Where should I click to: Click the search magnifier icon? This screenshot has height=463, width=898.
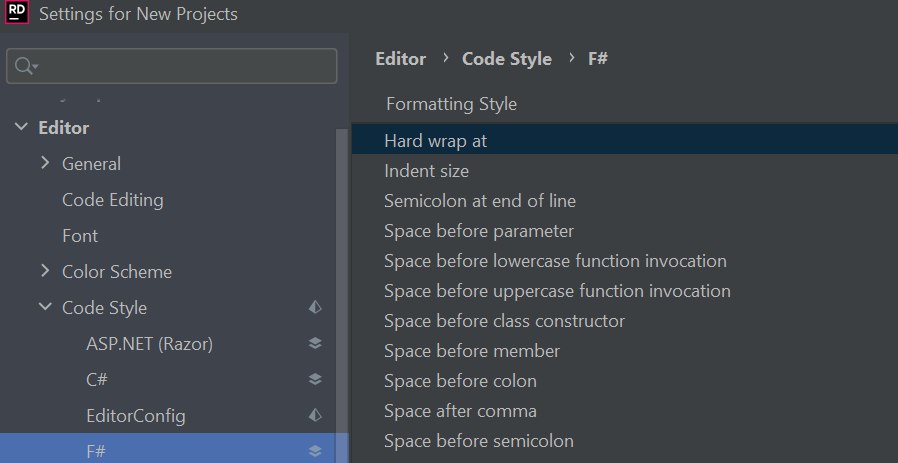click(x=25, y=66)
